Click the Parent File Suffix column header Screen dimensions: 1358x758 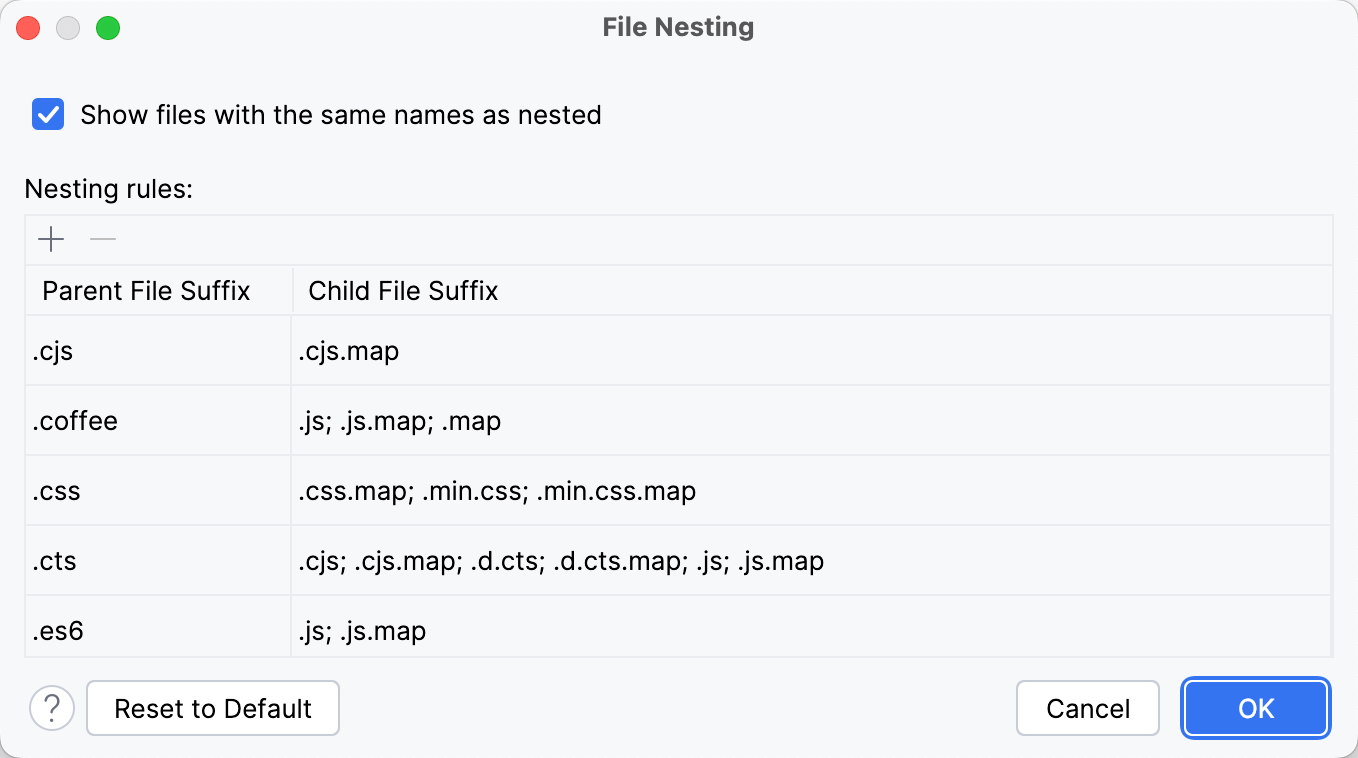point(145,290)
